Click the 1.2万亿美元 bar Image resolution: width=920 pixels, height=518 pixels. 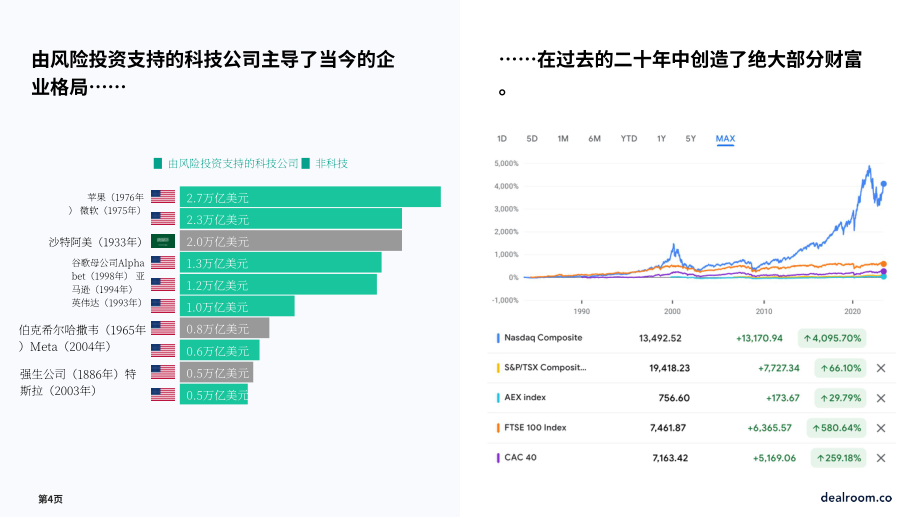(278, 285)
